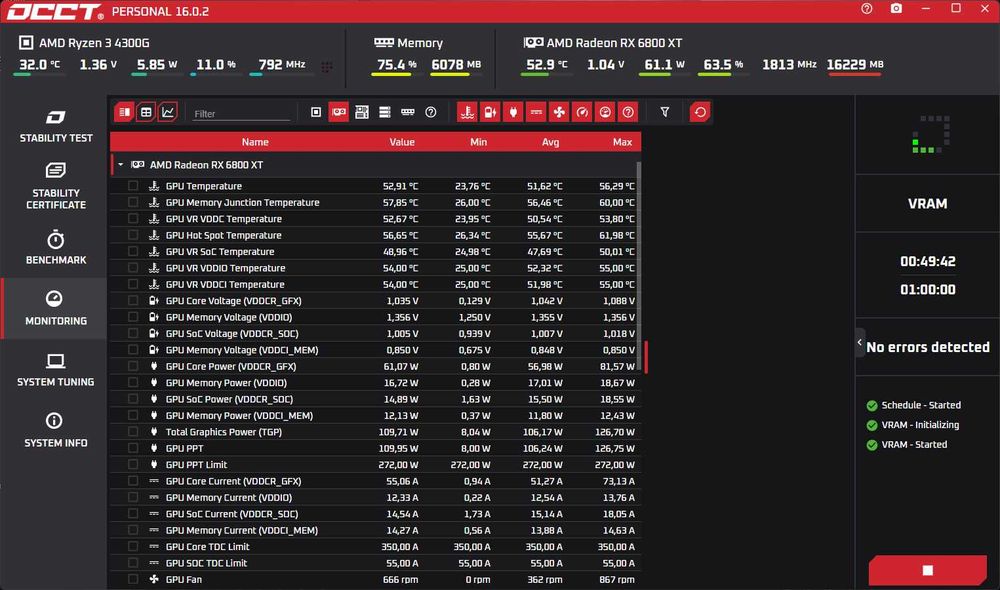Screen dimensions: 1000x590
Task: Click GPU PPT max value 126,75 W
Action: 615,448
